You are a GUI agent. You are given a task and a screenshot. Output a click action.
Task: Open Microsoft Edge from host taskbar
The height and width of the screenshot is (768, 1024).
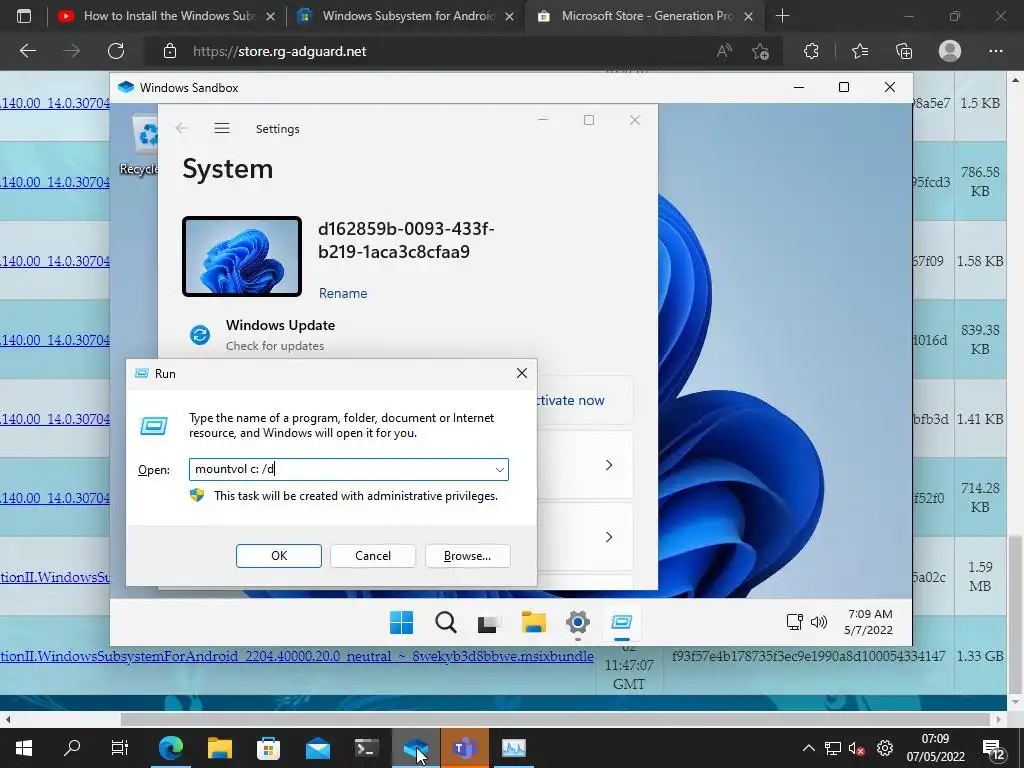pyautogui.click(x=171, y=748)
